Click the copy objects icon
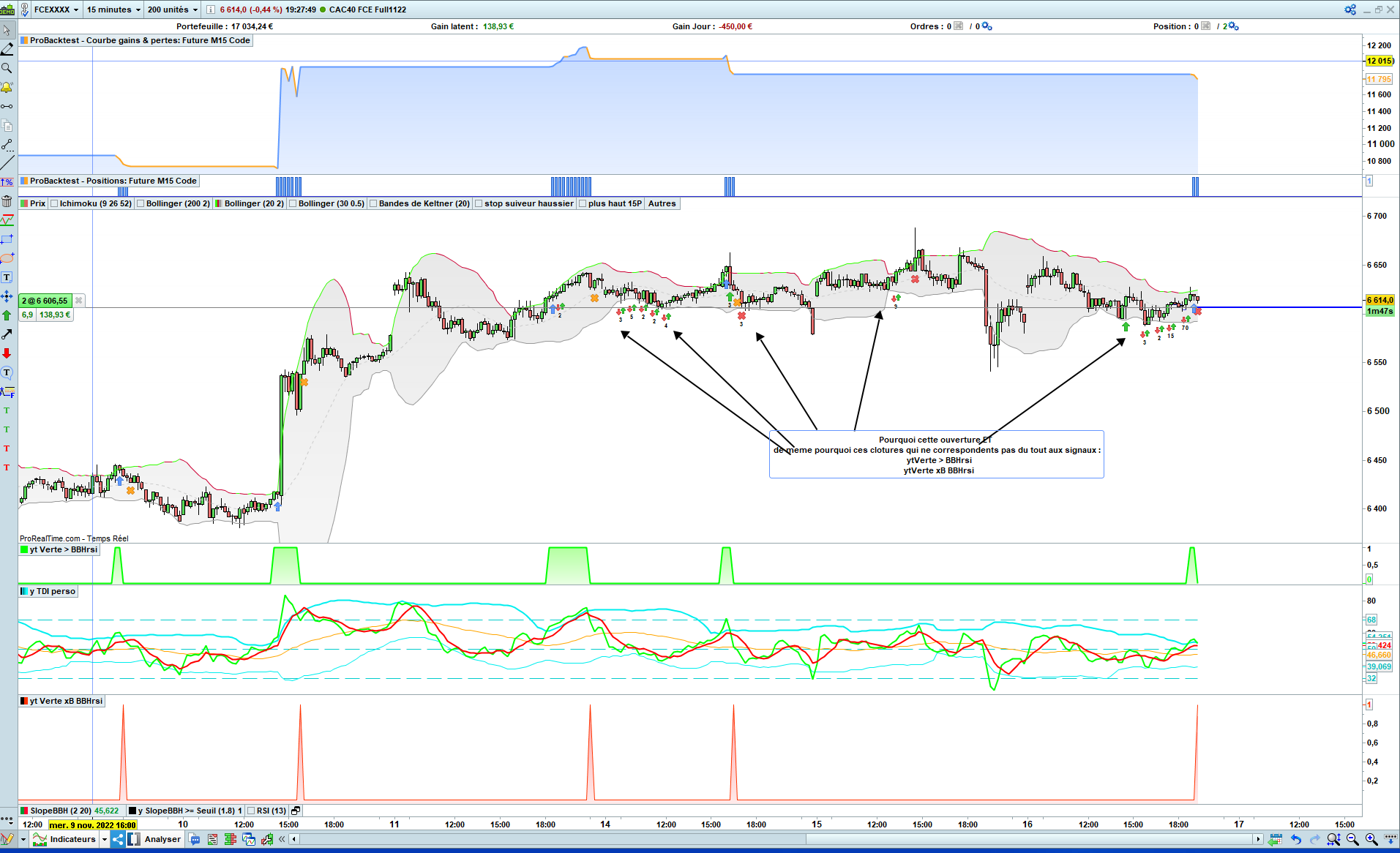The image size is (1400, 853). tap(7, 125)
